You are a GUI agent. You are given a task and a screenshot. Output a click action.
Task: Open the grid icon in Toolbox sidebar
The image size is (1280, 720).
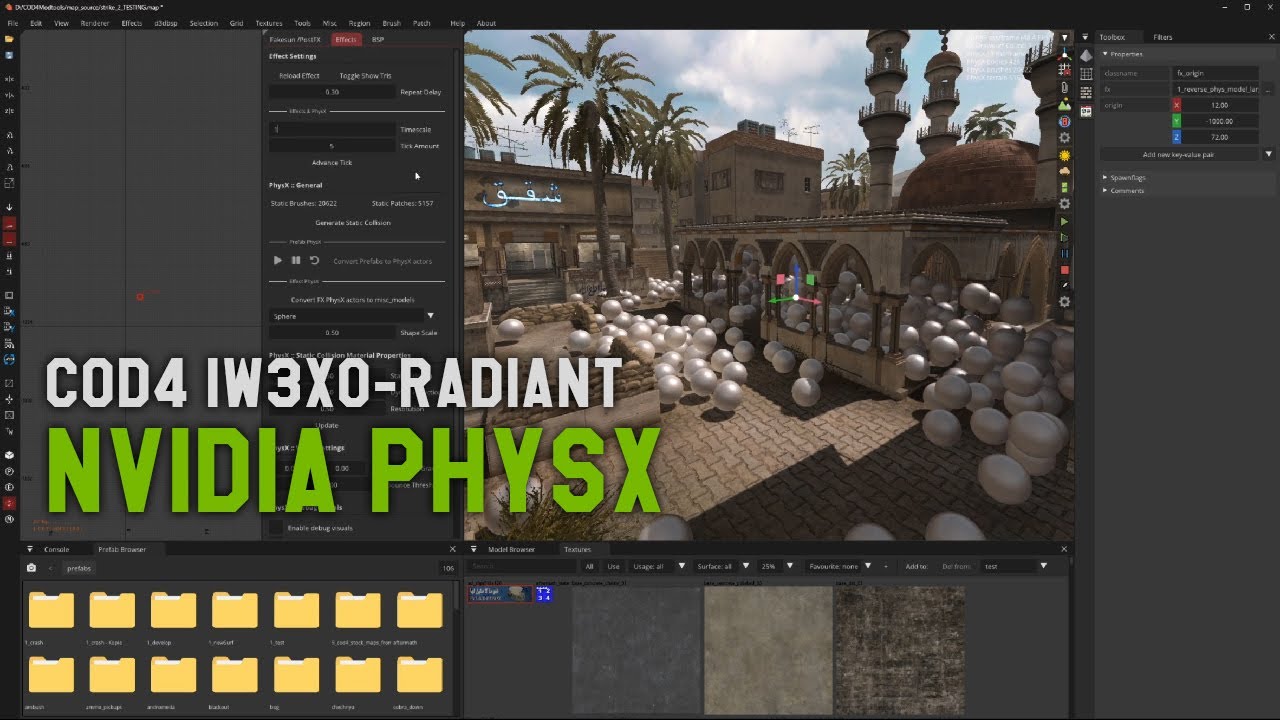(x=1086, y=74)
